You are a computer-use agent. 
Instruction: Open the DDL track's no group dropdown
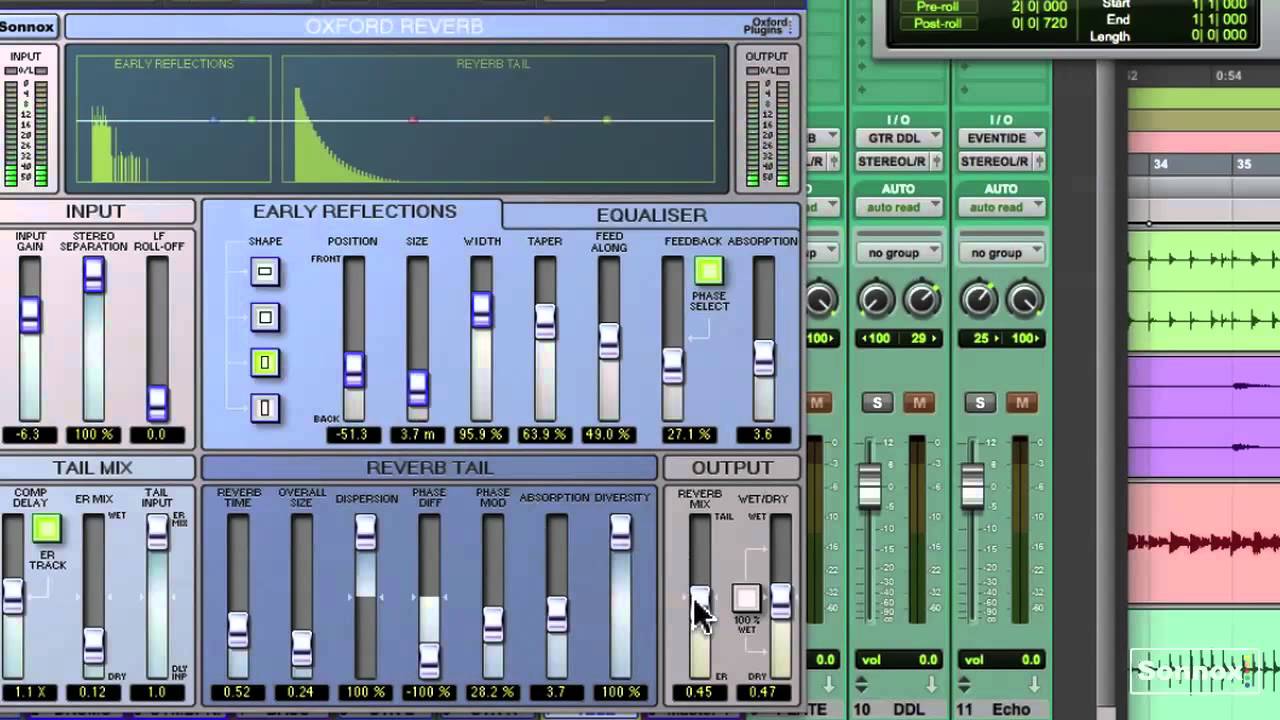pos(898,253)
